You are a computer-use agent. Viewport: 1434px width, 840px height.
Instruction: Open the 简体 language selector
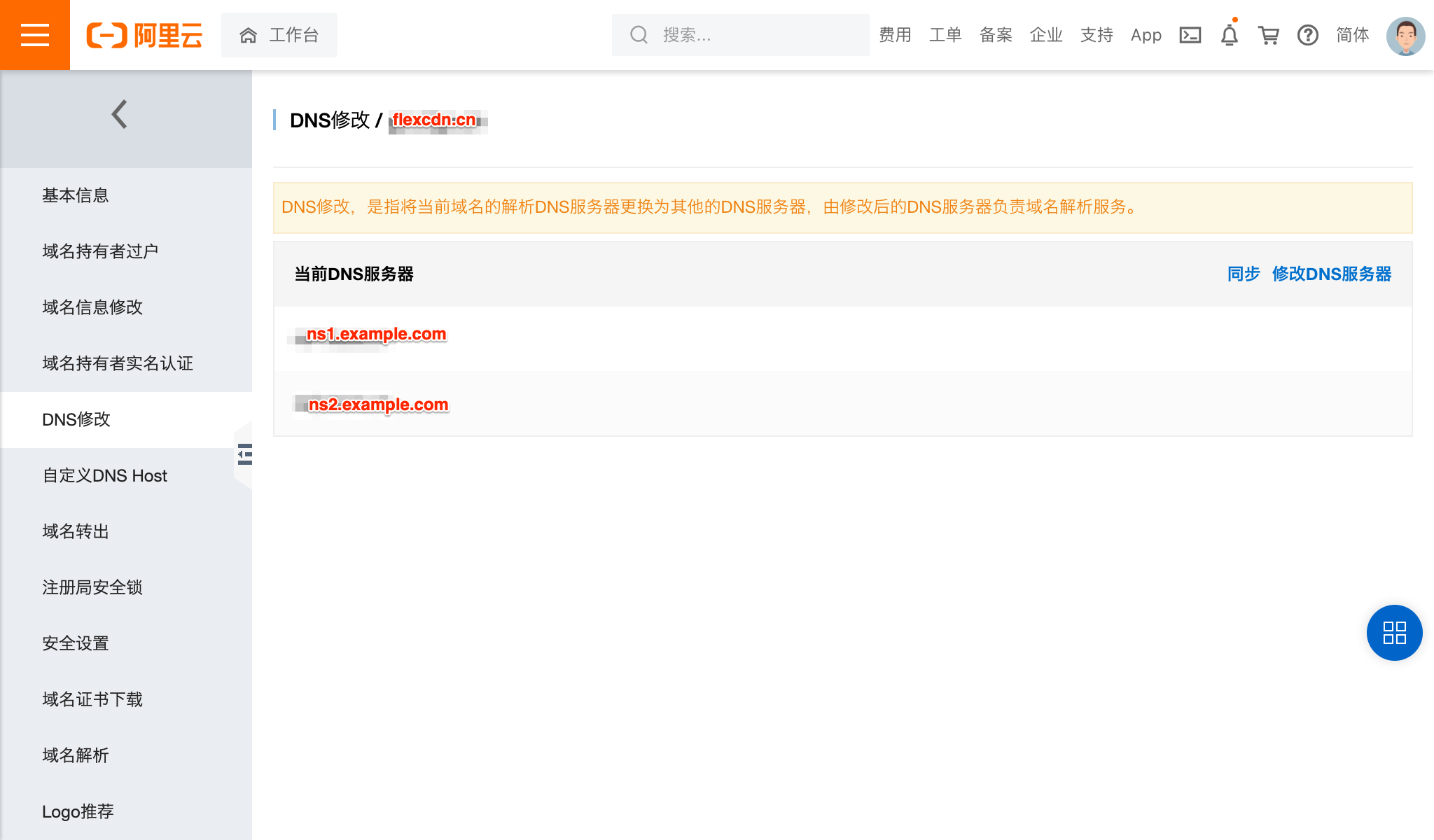coord(1351,34)
